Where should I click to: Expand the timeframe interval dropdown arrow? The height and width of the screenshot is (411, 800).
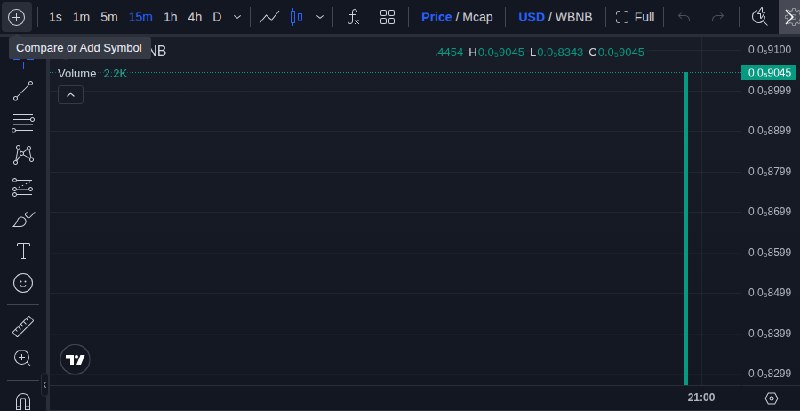[x=237, y=17]
